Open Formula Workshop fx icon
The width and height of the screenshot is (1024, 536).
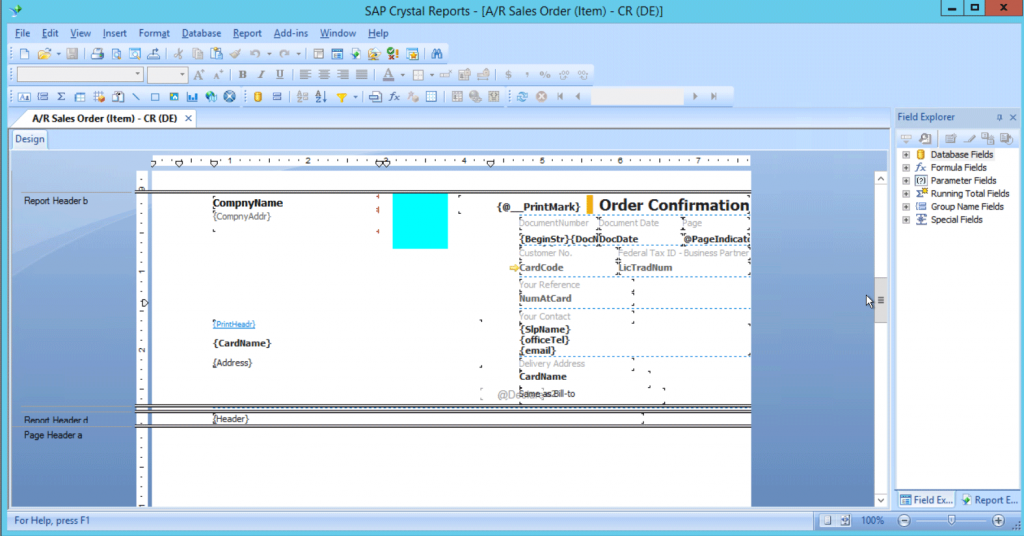394,97
